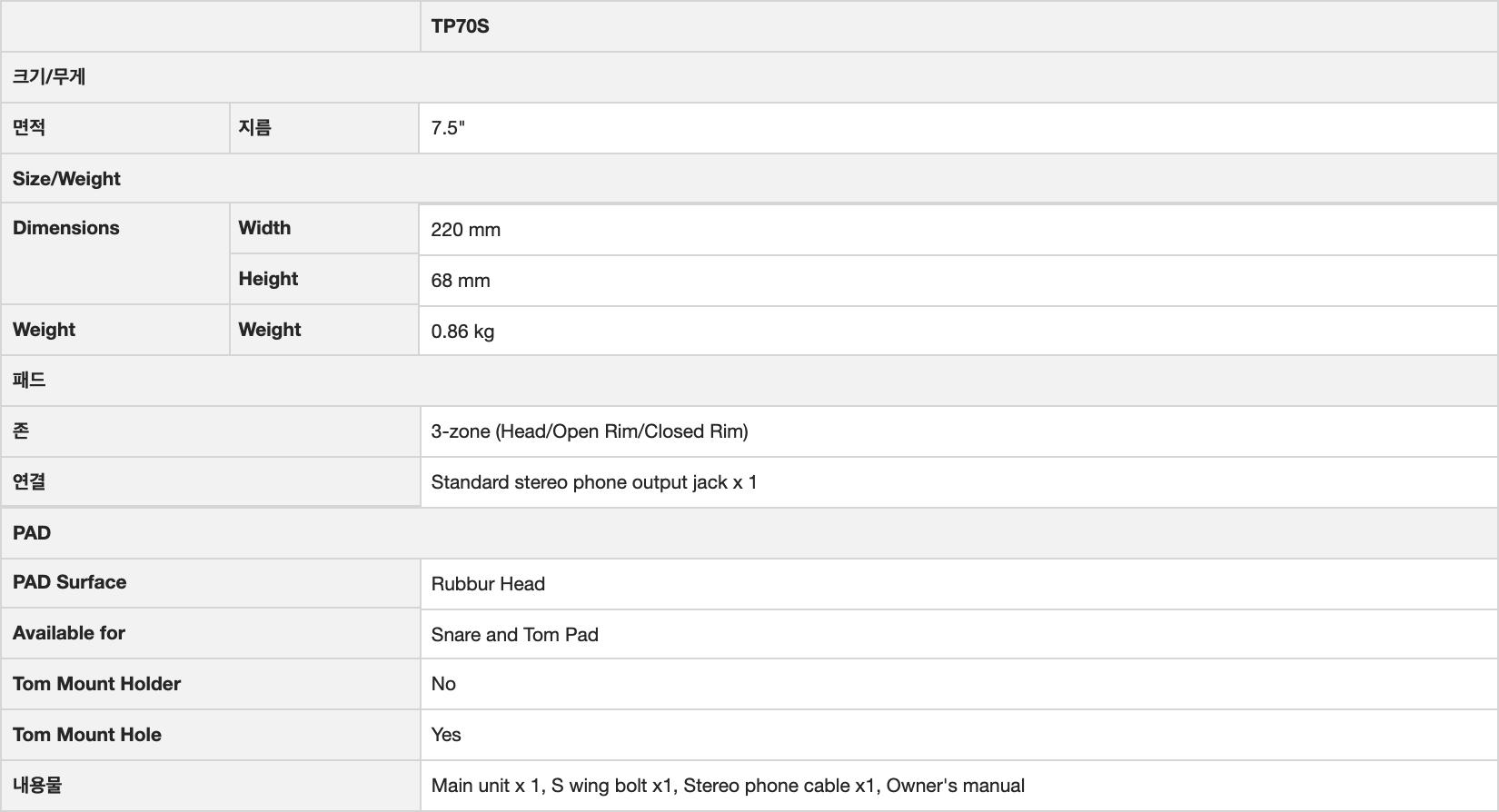Click the 지름 label cell
The image size is (1499, 812).
tap(254, 128)
